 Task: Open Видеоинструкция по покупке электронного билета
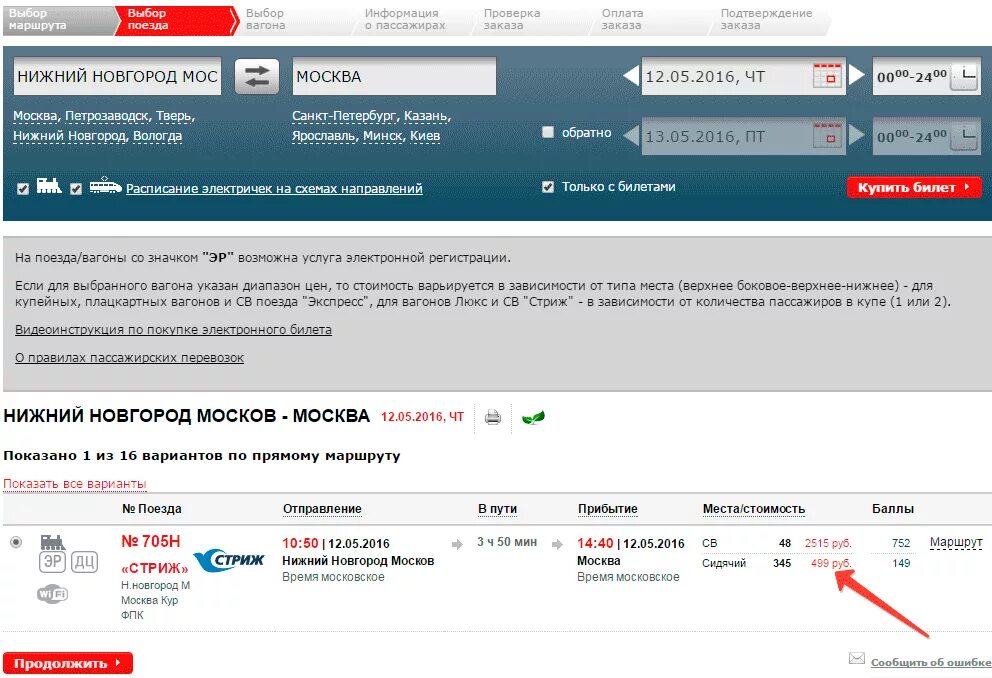[173, 330]
